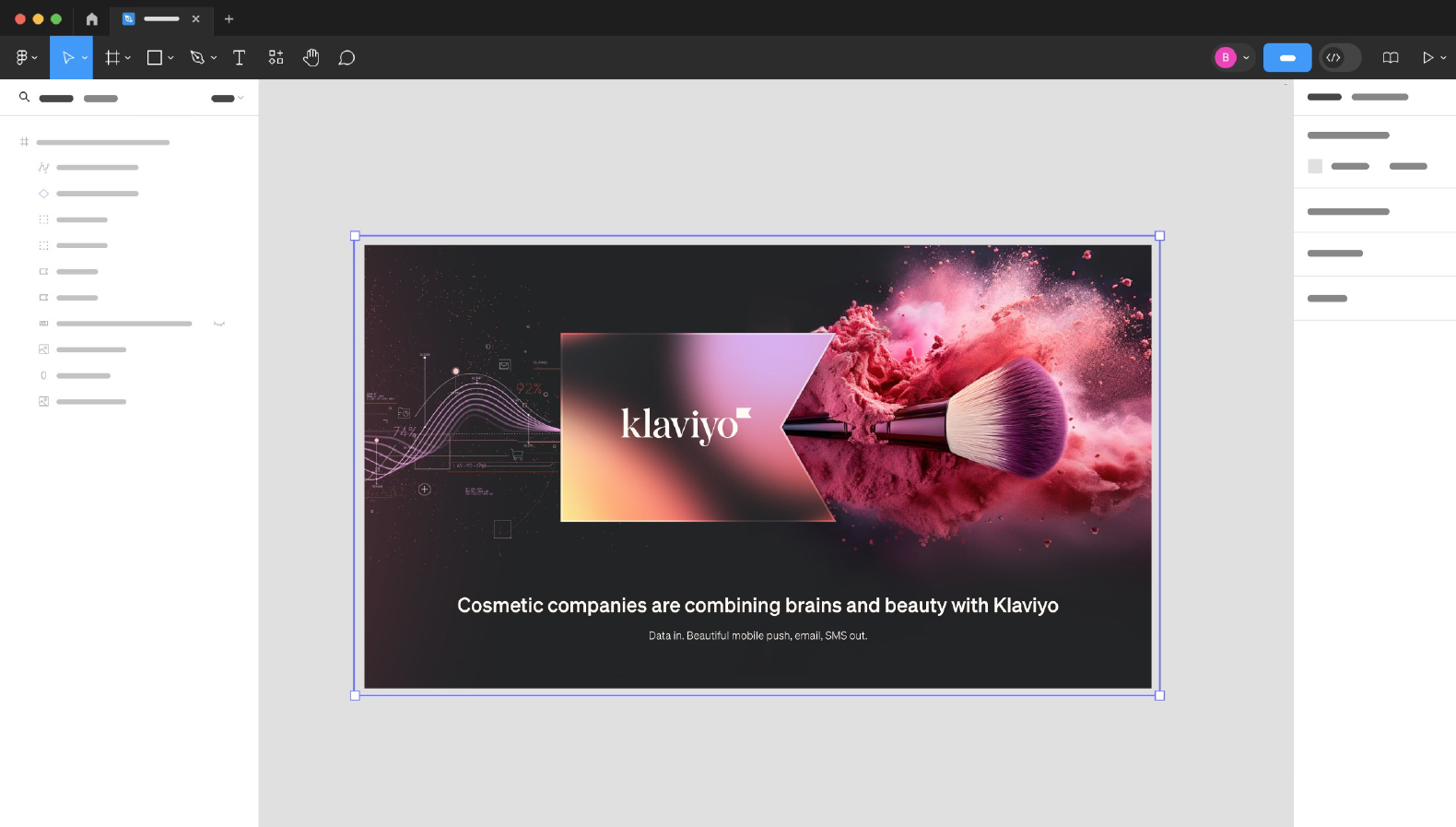Select the "Data in. Beautiful mobile push" subtext

point(757,635)
